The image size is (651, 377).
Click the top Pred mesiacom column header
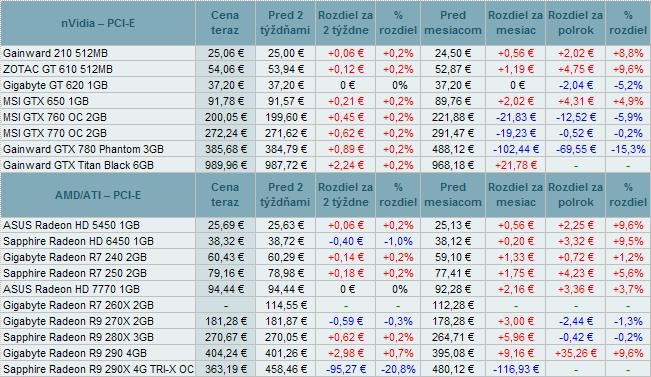pos(453,23)
